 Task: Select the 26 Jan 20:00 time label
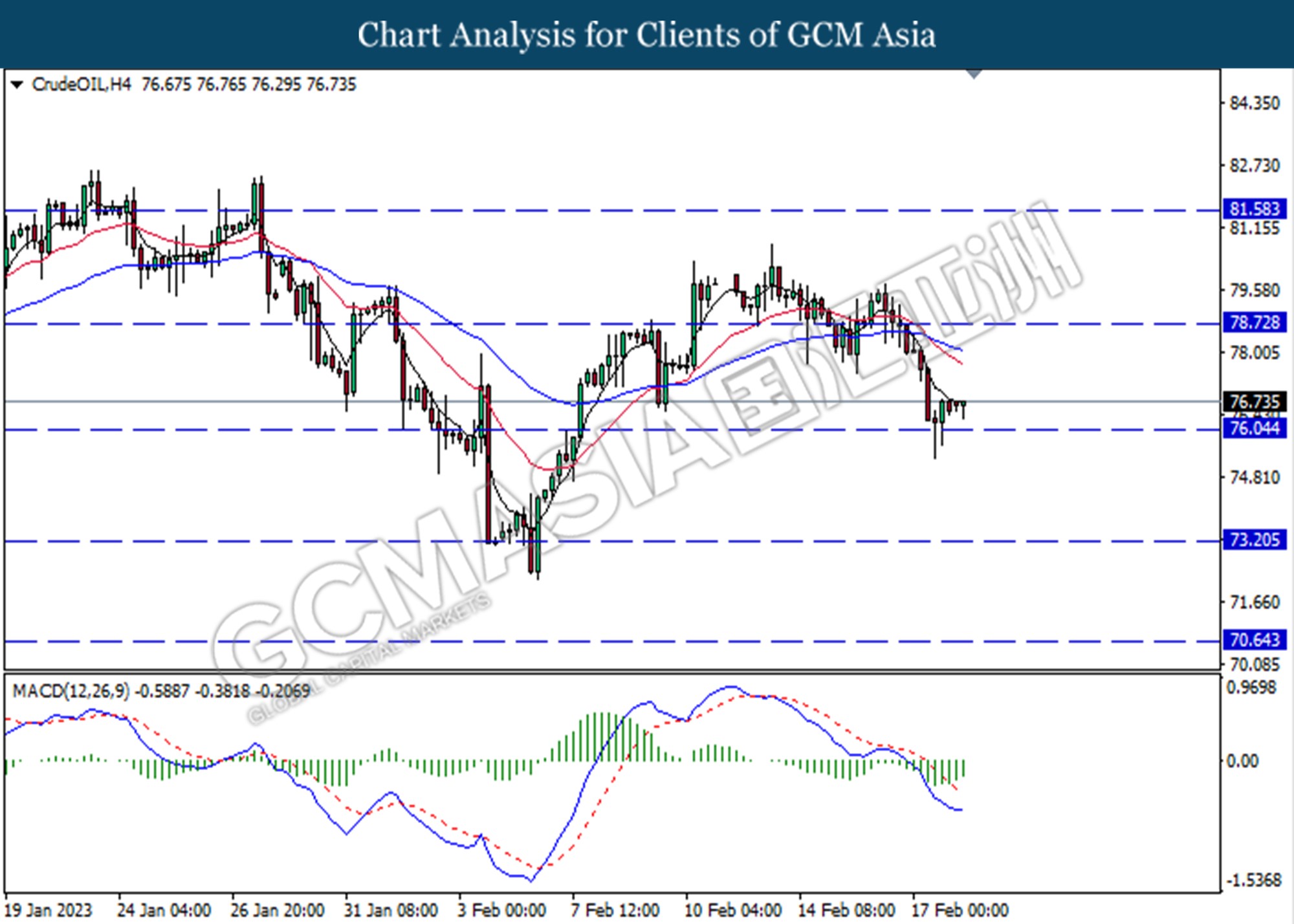point(278,910)
